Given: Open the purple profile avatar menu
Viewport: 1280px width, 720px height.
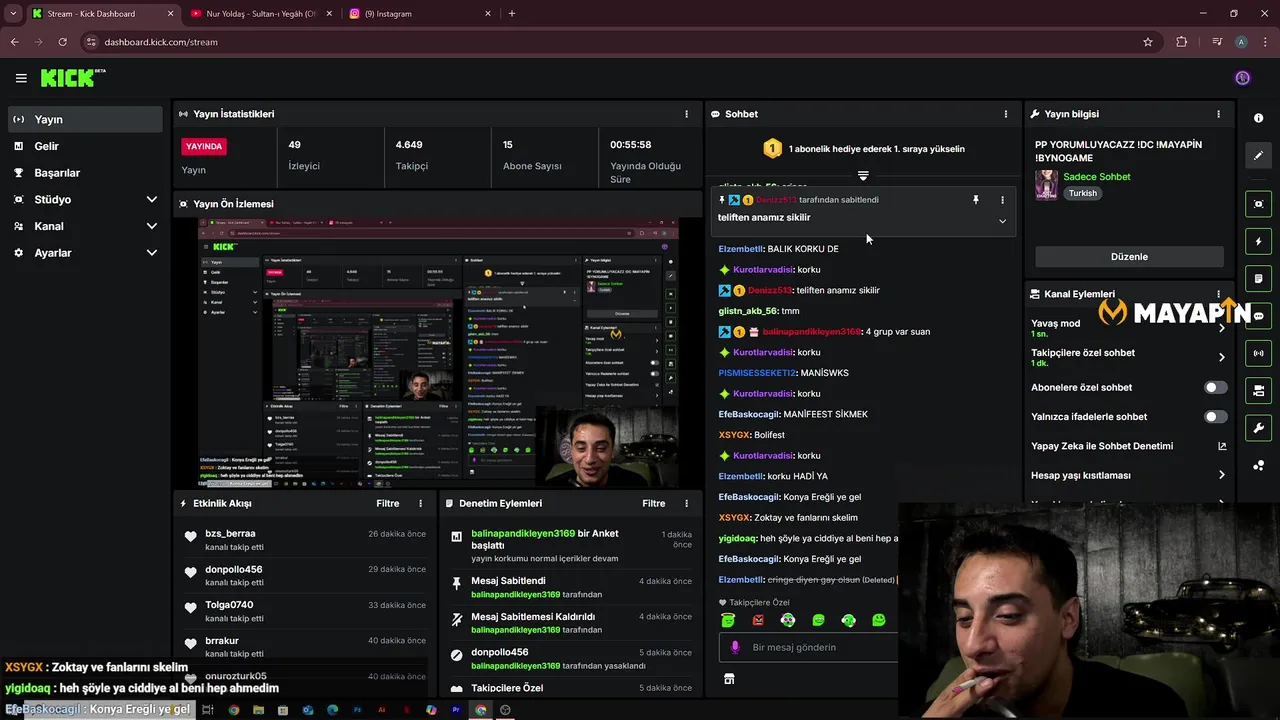Looking at the screenshot, I should click(x=1242, y=78).
